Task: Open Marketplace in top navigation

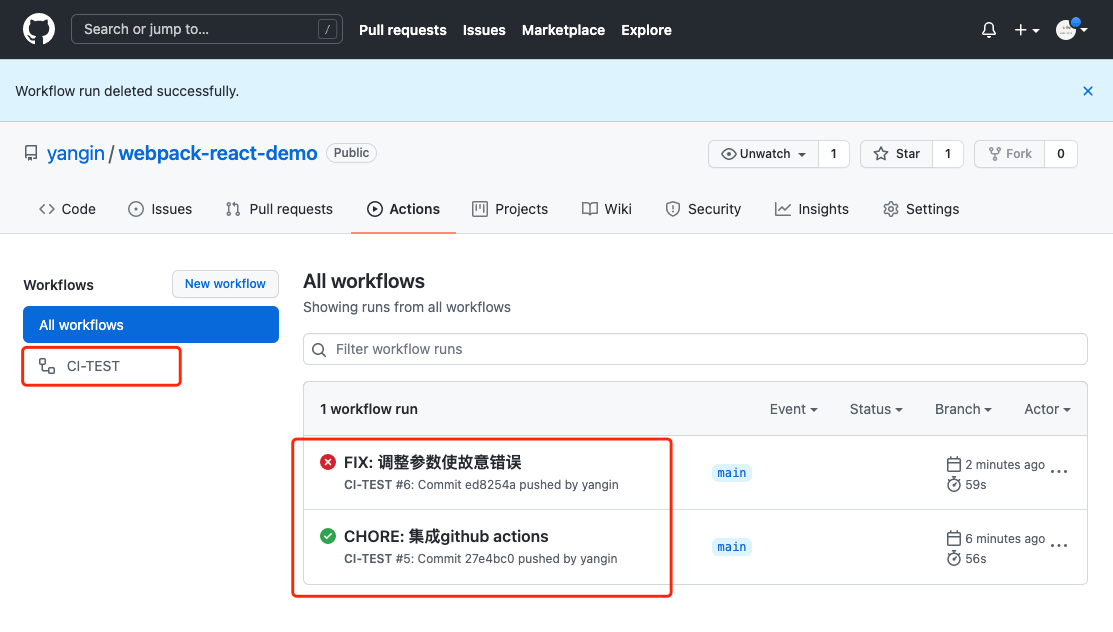Action: point(564,30)
